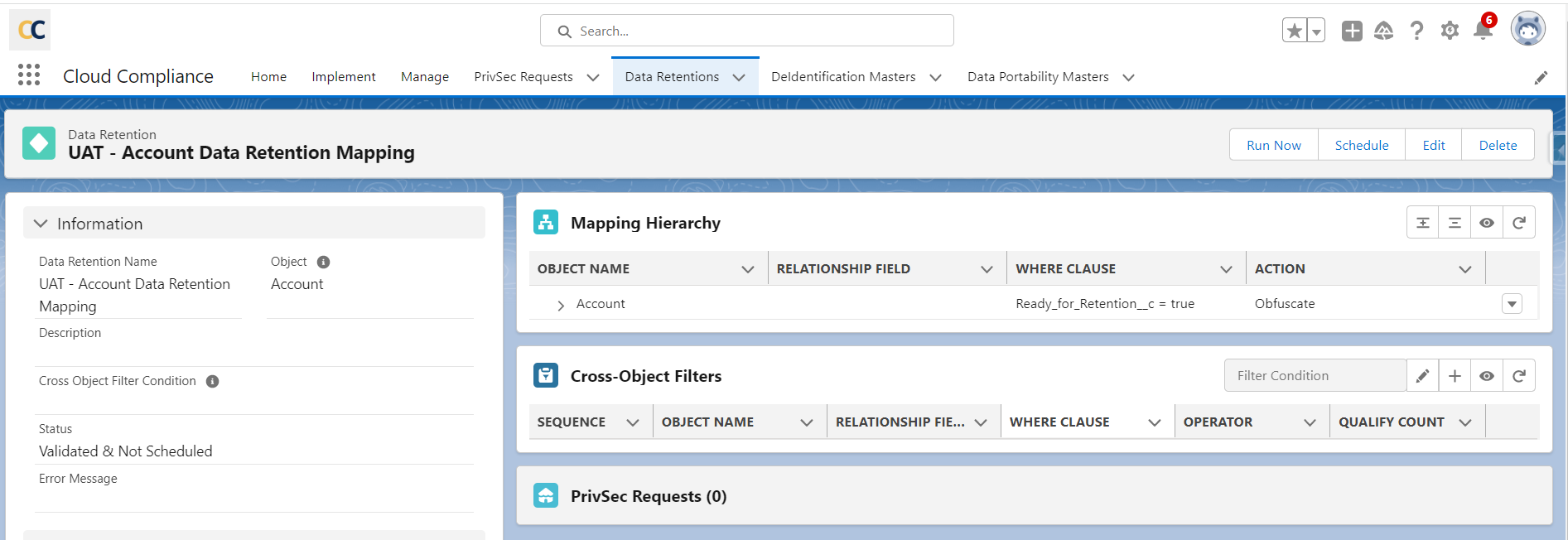Switch to the Implement tab
1568x540 pixels.
(x=343, y=77)
